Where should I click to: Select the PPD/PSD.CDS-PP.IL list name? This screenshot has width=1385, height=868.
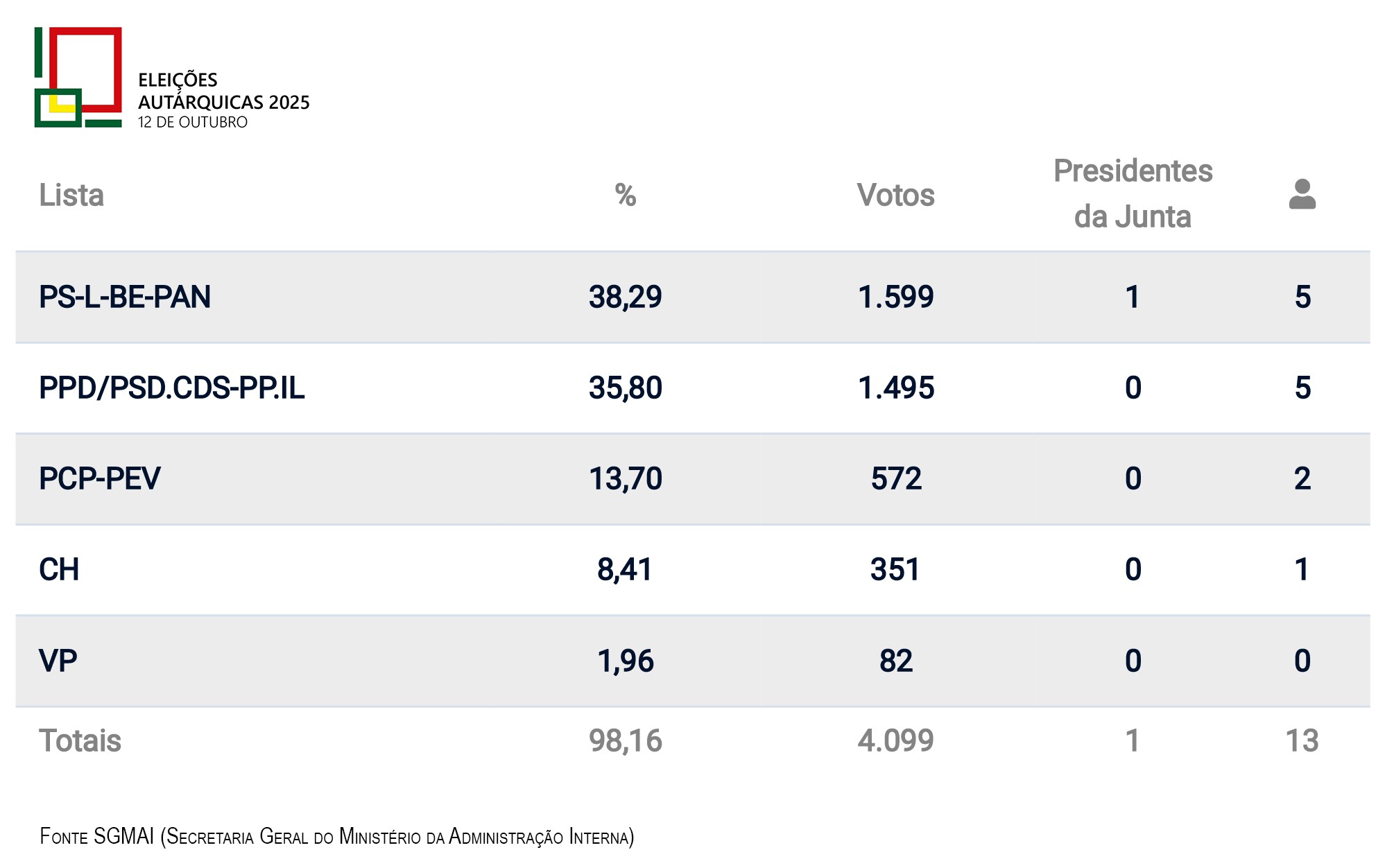tap(171, 388)
